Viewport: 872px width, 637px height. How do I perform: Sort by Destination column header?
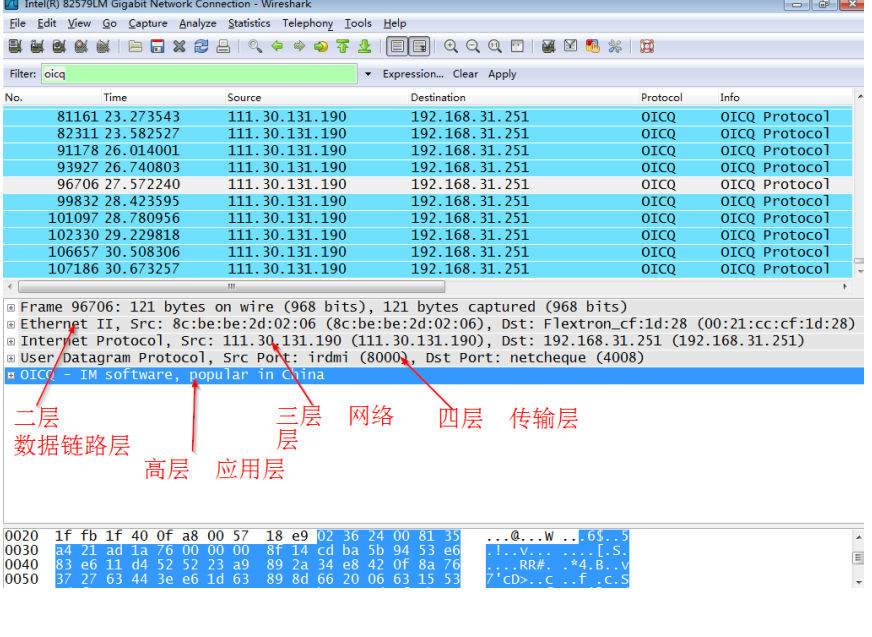(523, 97)
